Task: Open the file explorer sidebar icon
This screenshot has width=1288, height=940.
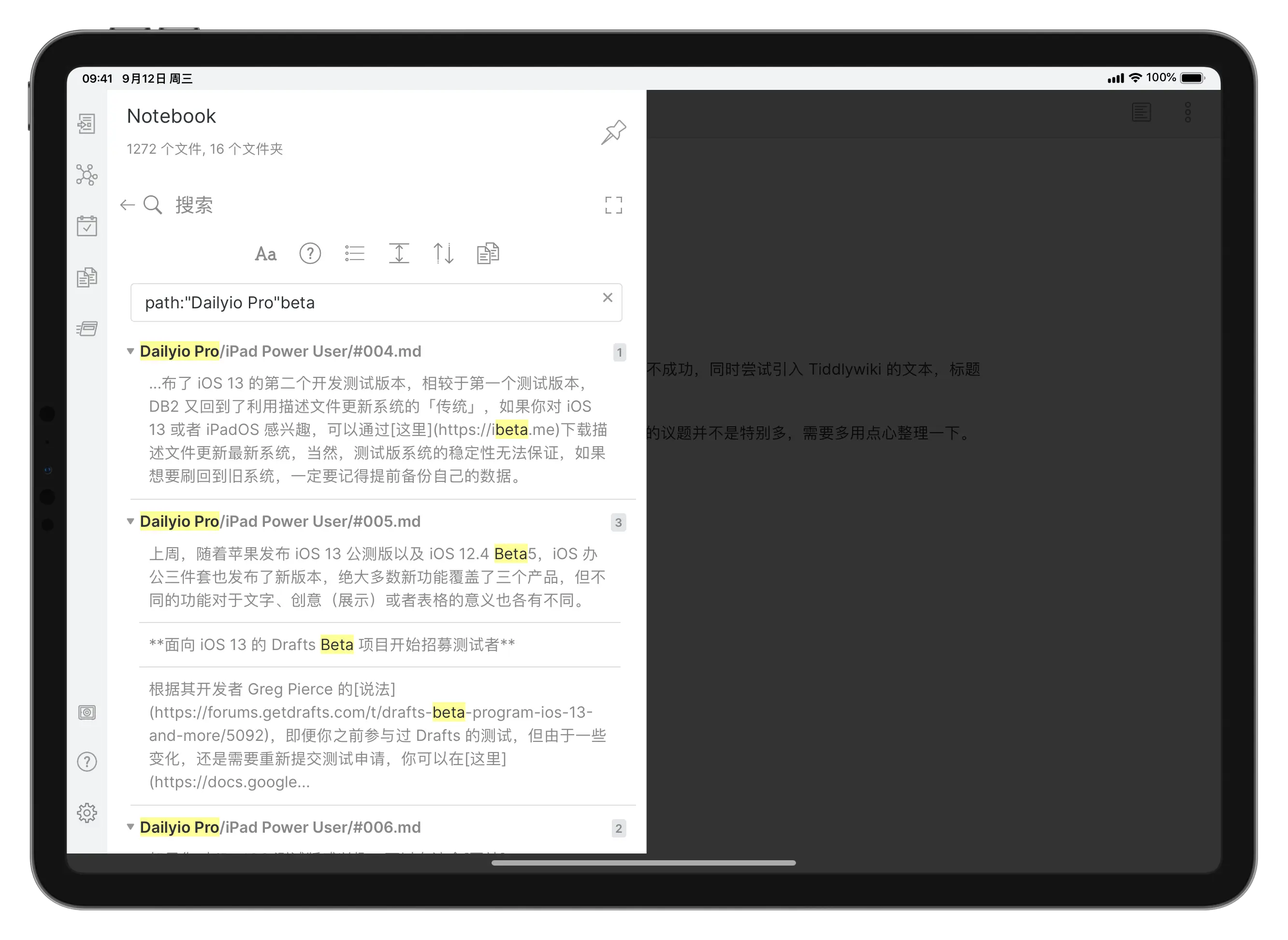Action: click(x=87, y=123)
